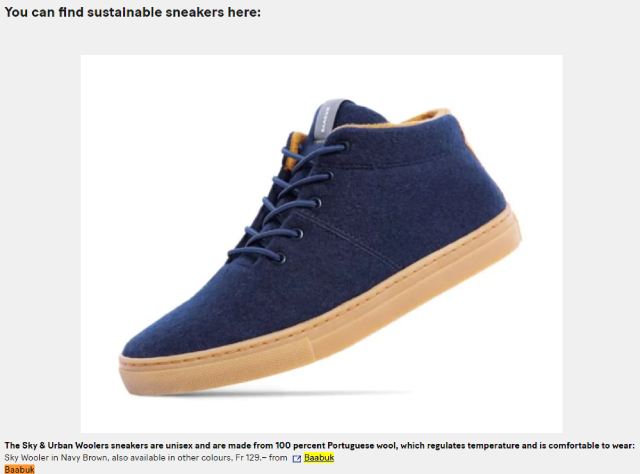640x474 pixels.
Task: Click the orange-highlighted Baabuk label
Action: (x=20, y=470)
